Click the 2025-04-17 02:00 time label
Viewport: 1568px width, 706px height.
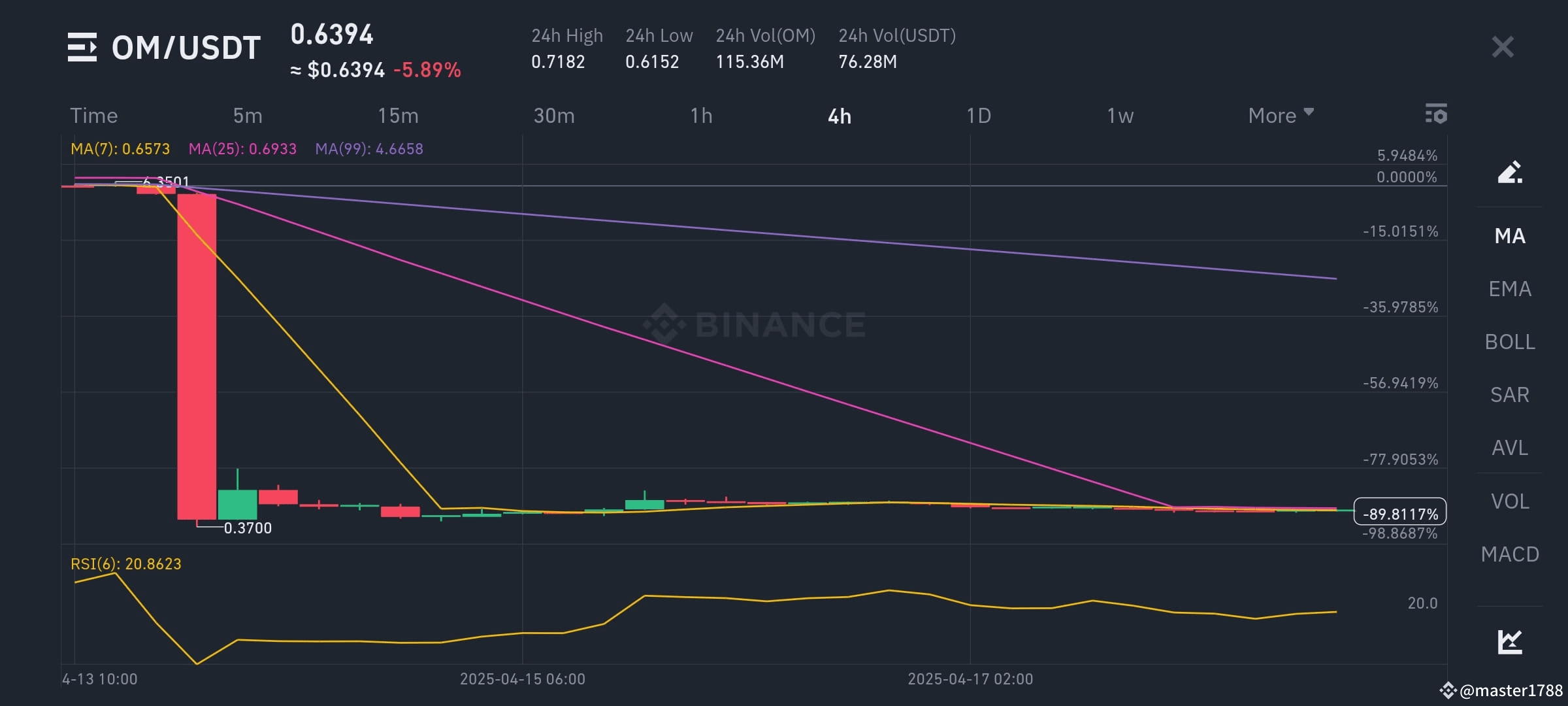970,679
